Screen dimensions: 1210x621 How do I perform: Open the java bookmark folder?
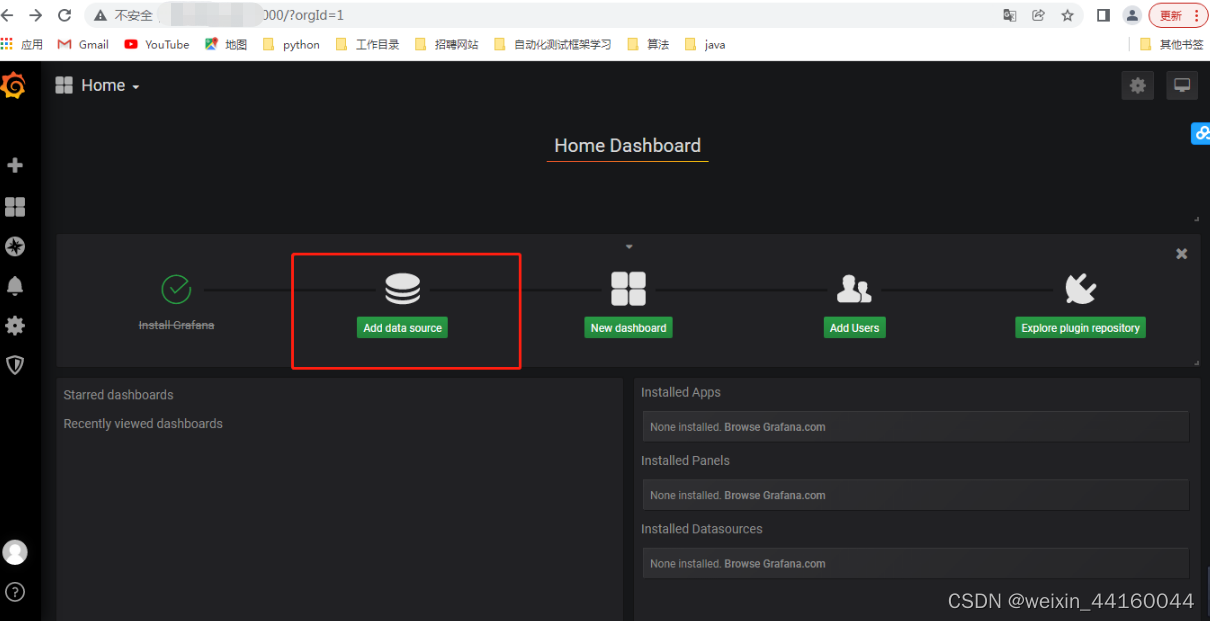pos(705,44)
